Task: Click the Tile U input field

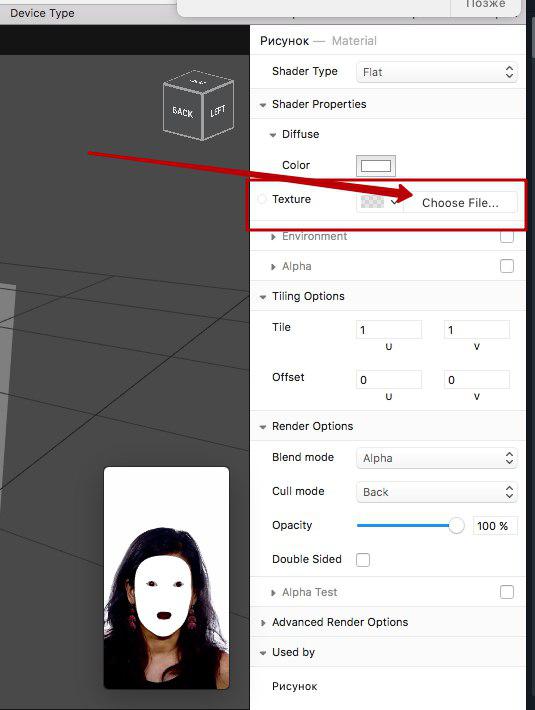Action: click(x=389, y=330)
